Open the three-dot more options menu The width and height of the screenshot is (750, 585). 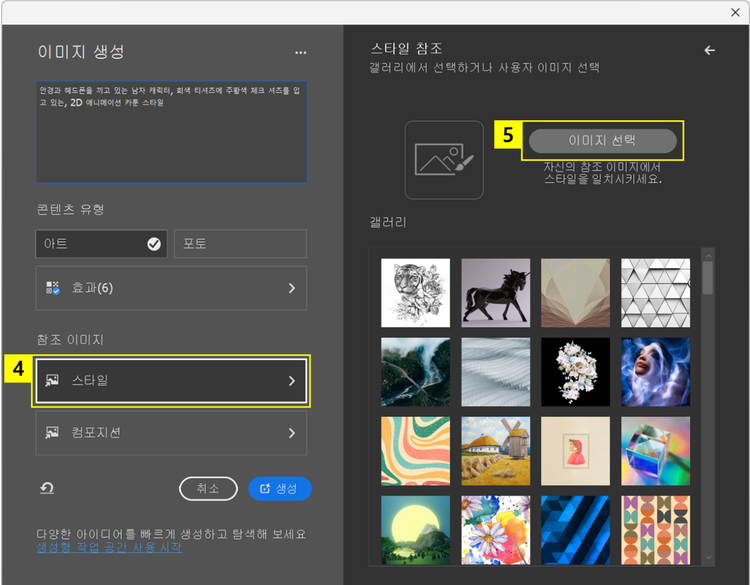pos(300,53)
